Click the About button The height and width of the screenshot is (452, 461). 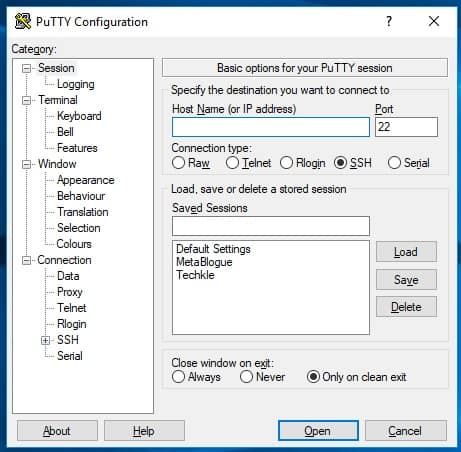57,431
